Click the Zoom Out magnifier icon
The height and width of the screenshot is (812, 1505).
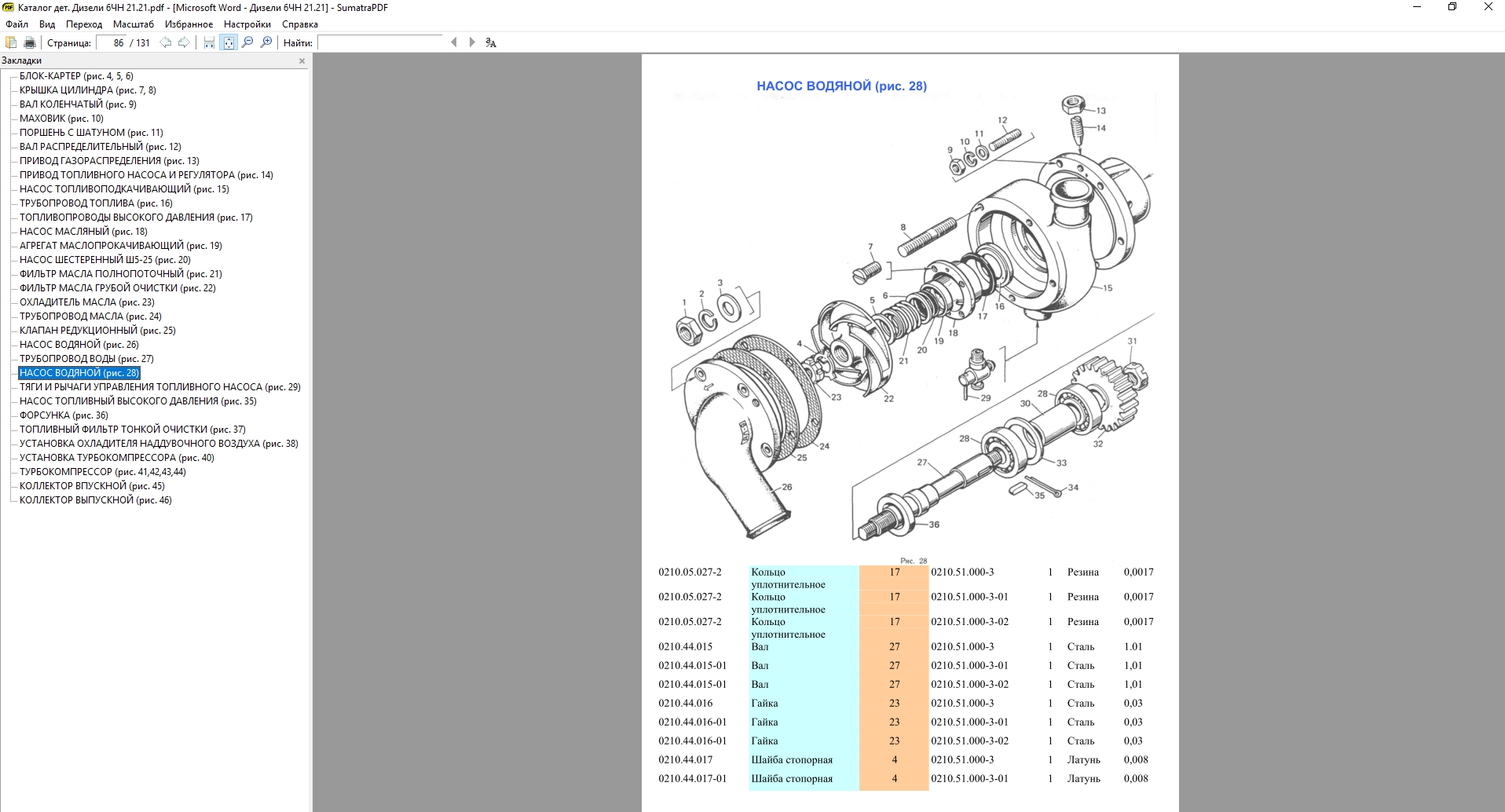[x=247, y=42]
